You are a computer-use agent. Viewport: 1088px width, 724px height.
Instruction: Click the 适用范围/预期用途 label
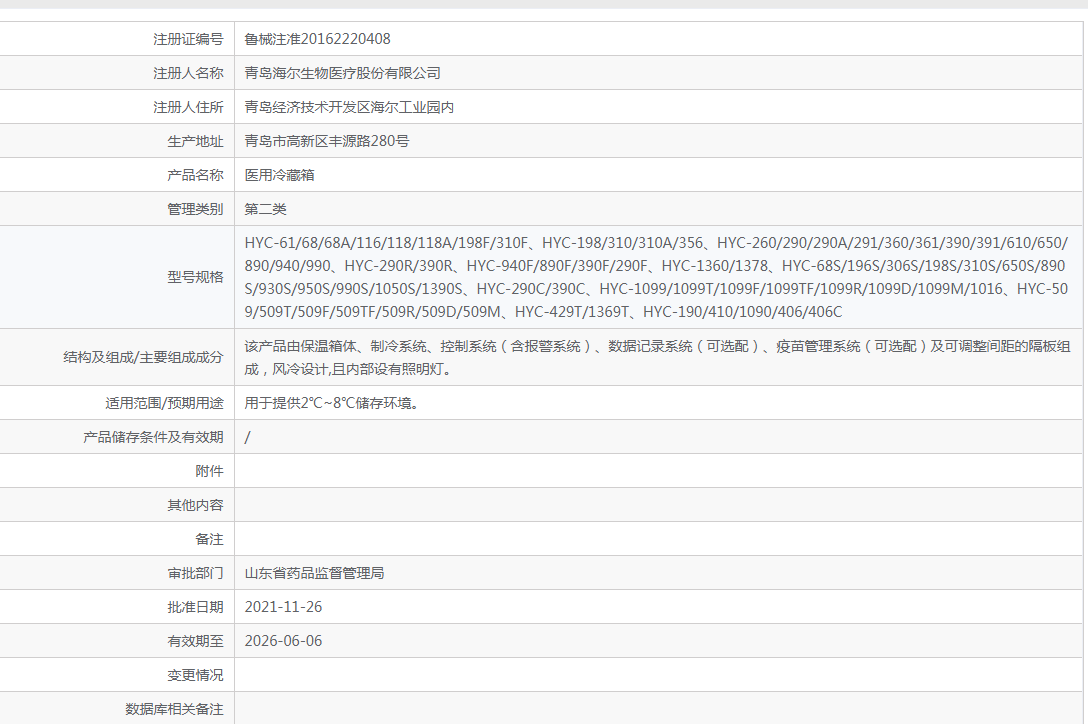(164, 403)
